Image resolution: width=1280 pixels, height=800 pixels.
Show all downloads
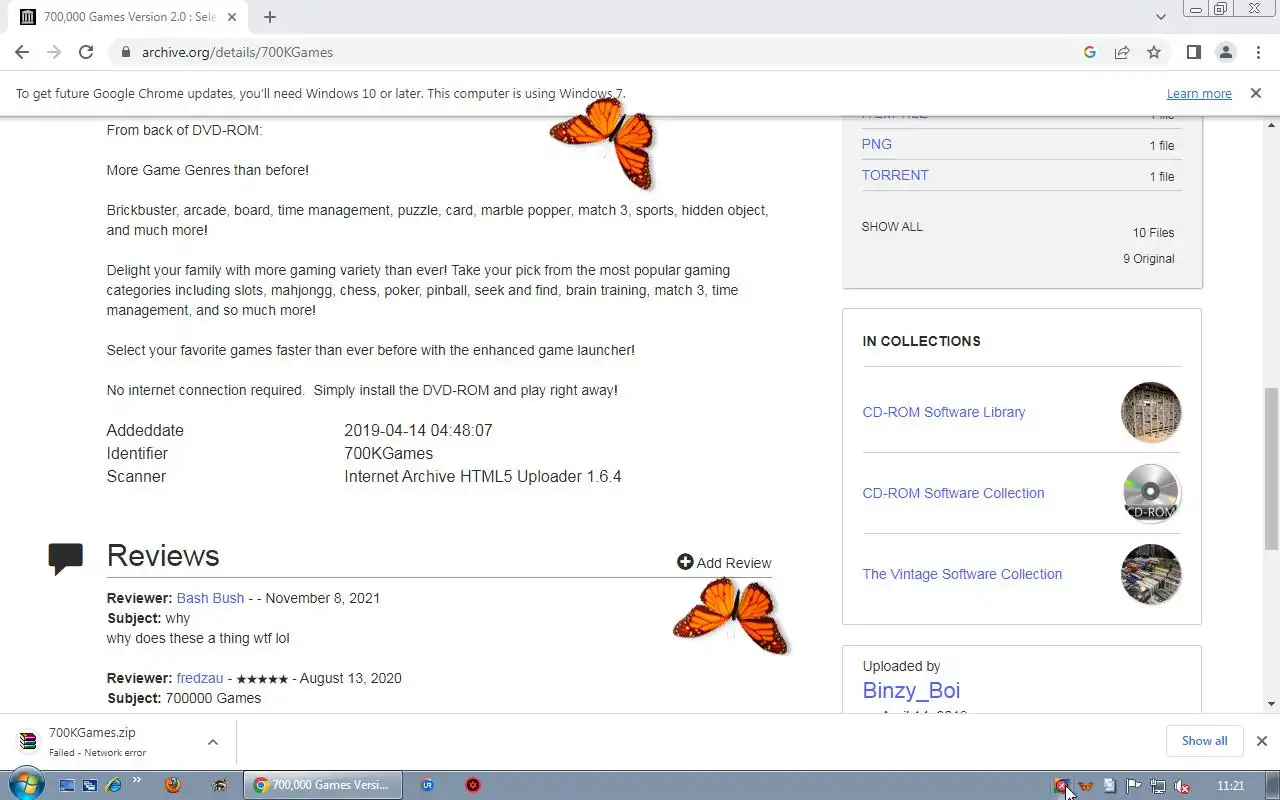click(1204, 741)
